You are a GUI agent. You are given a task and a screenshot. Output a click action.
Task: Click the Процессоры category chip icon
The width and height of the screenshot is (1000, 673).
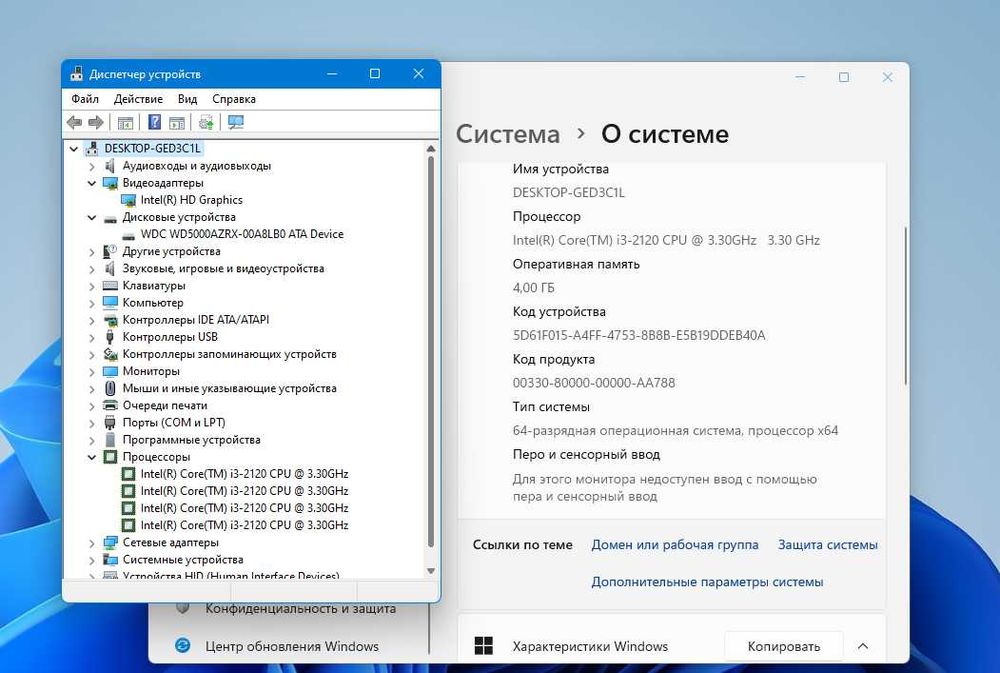pyautogui.click(x=110, y=457)
